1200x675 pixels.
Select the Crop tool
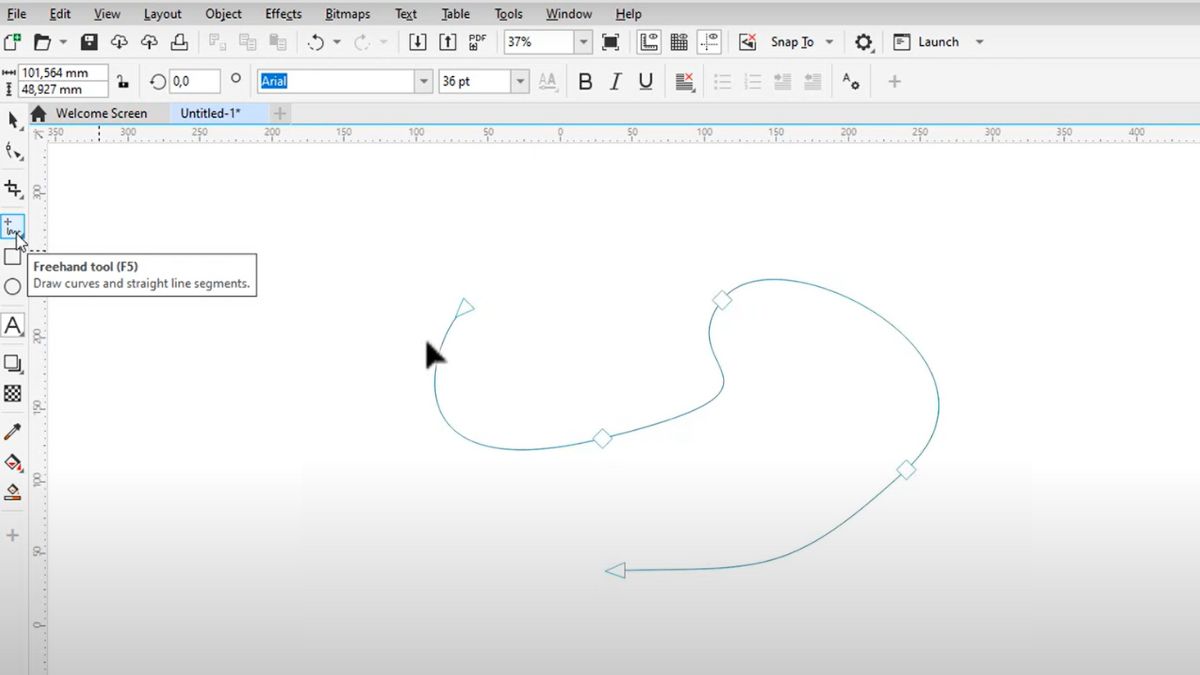click(13, 188)
